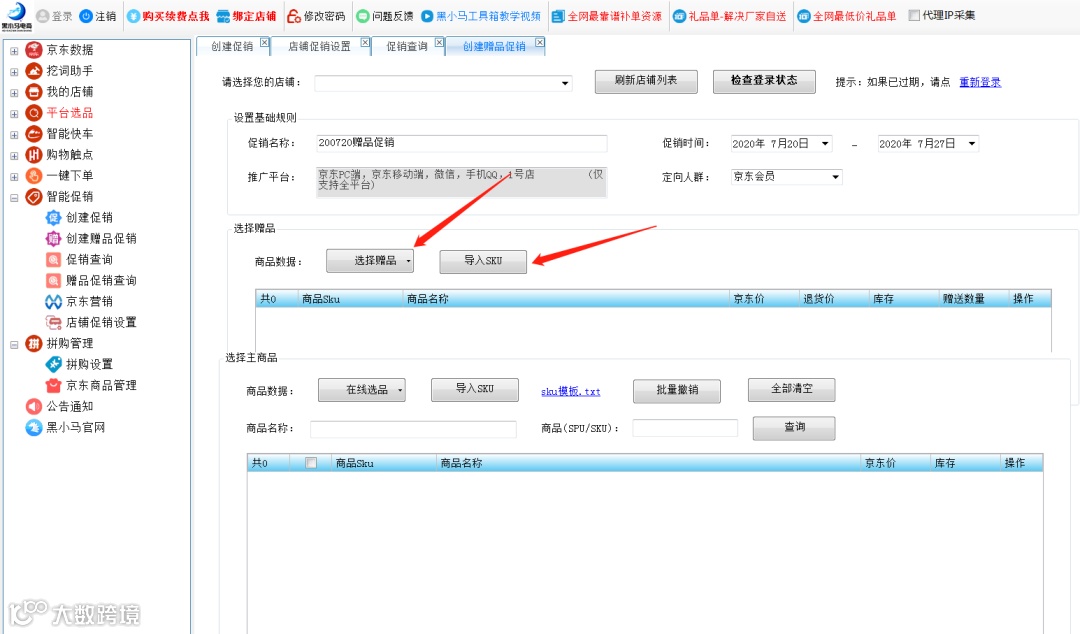
Task: Close the 创建促销 tab
Action: (x=264, y=43)
